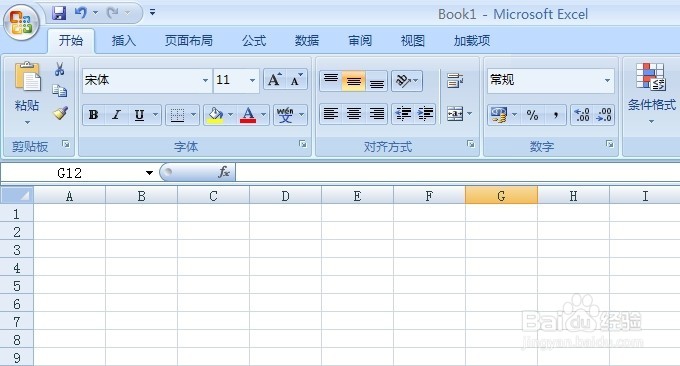Toggle bold formatting

(93, 115)
